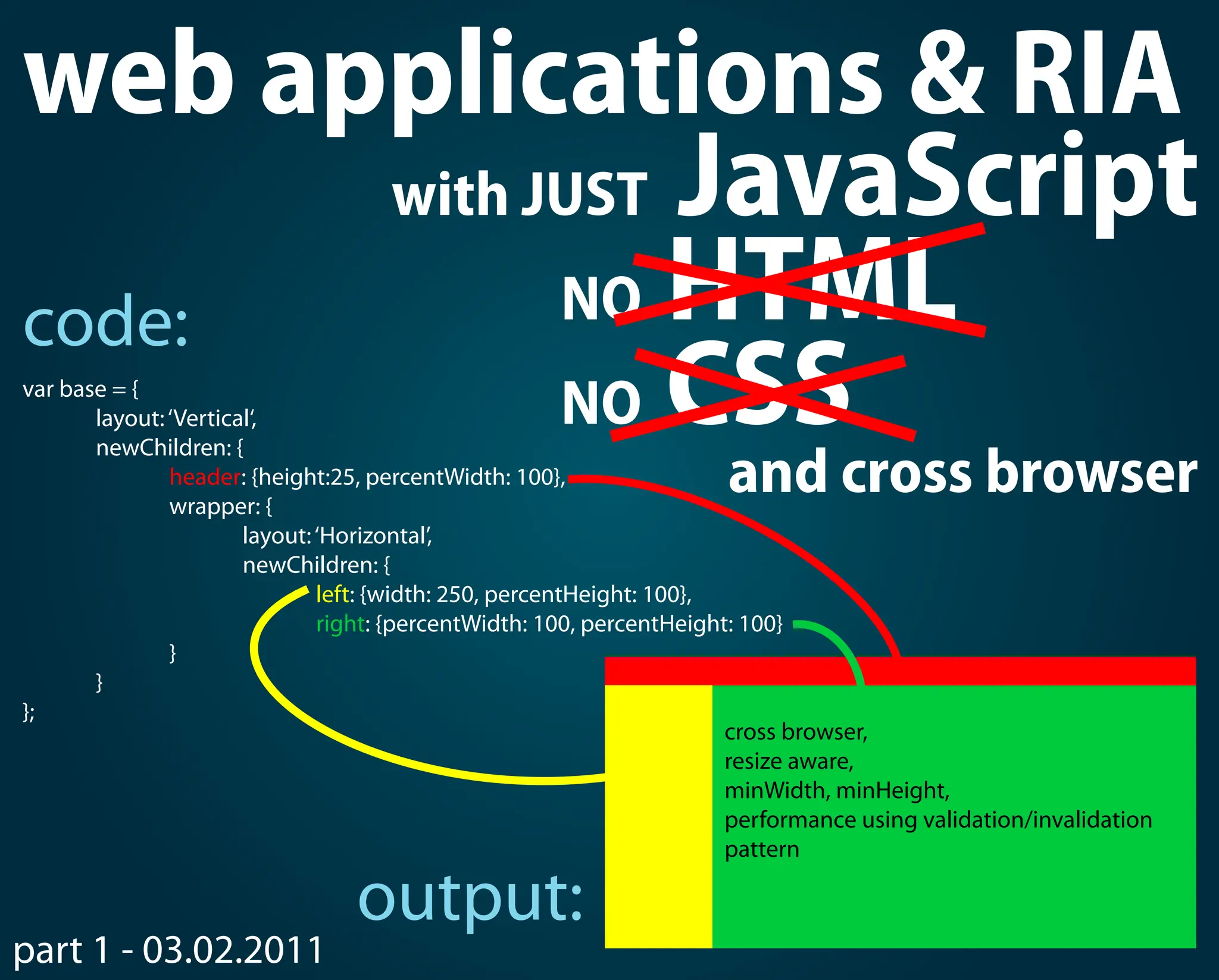Click the 'var base = {' line

coord(80,389)
